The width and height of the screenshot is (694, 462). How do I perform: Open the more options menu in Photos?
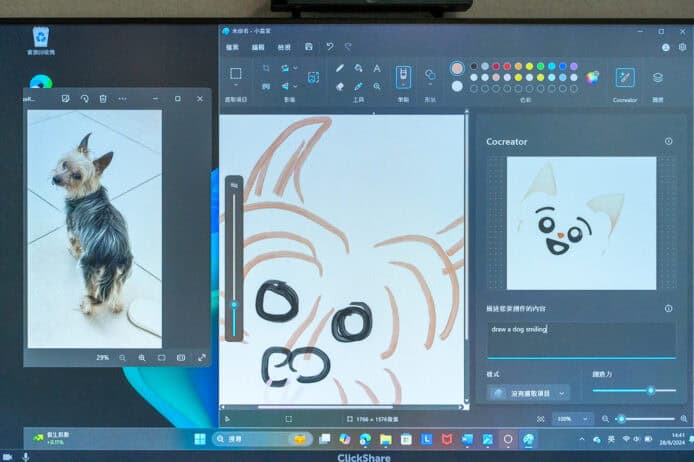[x=122, y=99]
